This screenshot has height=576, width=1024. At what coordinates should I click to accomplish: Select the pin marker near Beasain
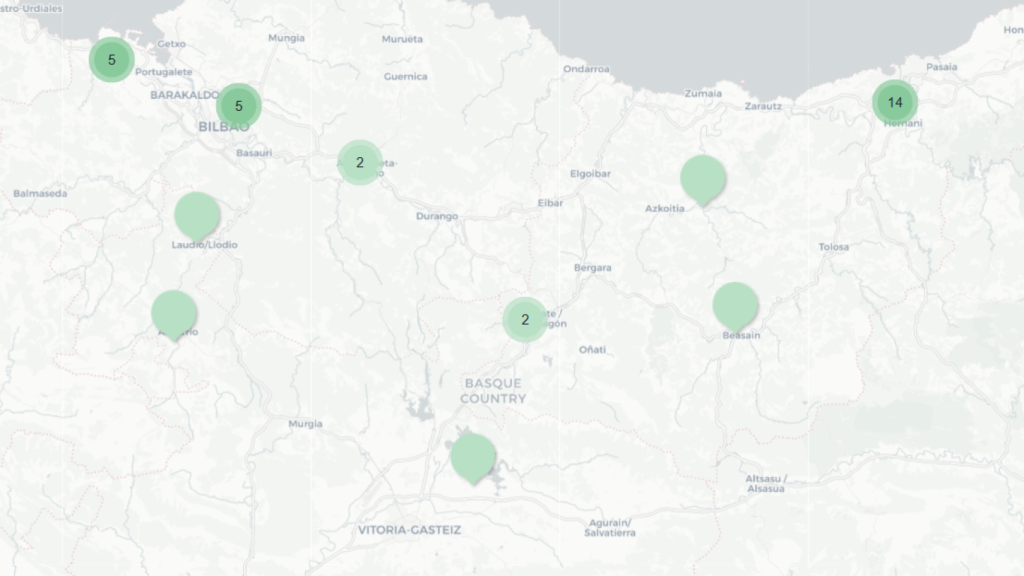pyautogui.click(x=737, y=300)
